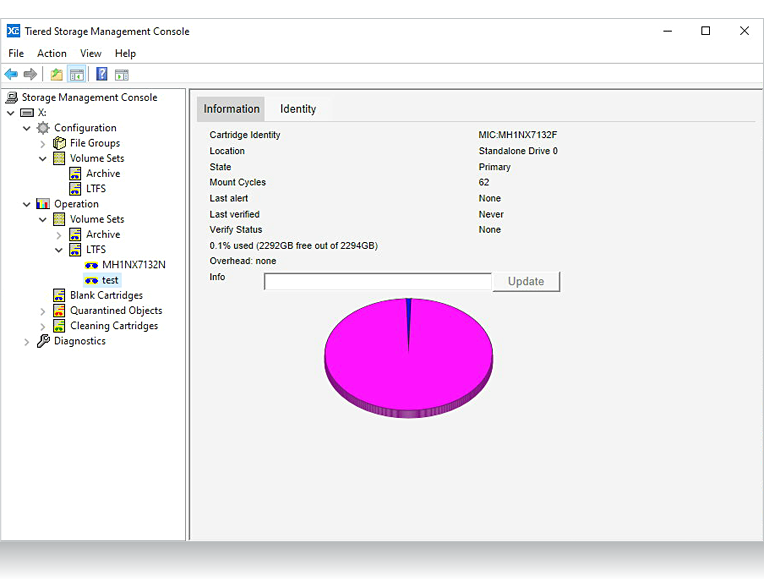
Task: Click the Up one level folder icon
Action: (57, 75)
